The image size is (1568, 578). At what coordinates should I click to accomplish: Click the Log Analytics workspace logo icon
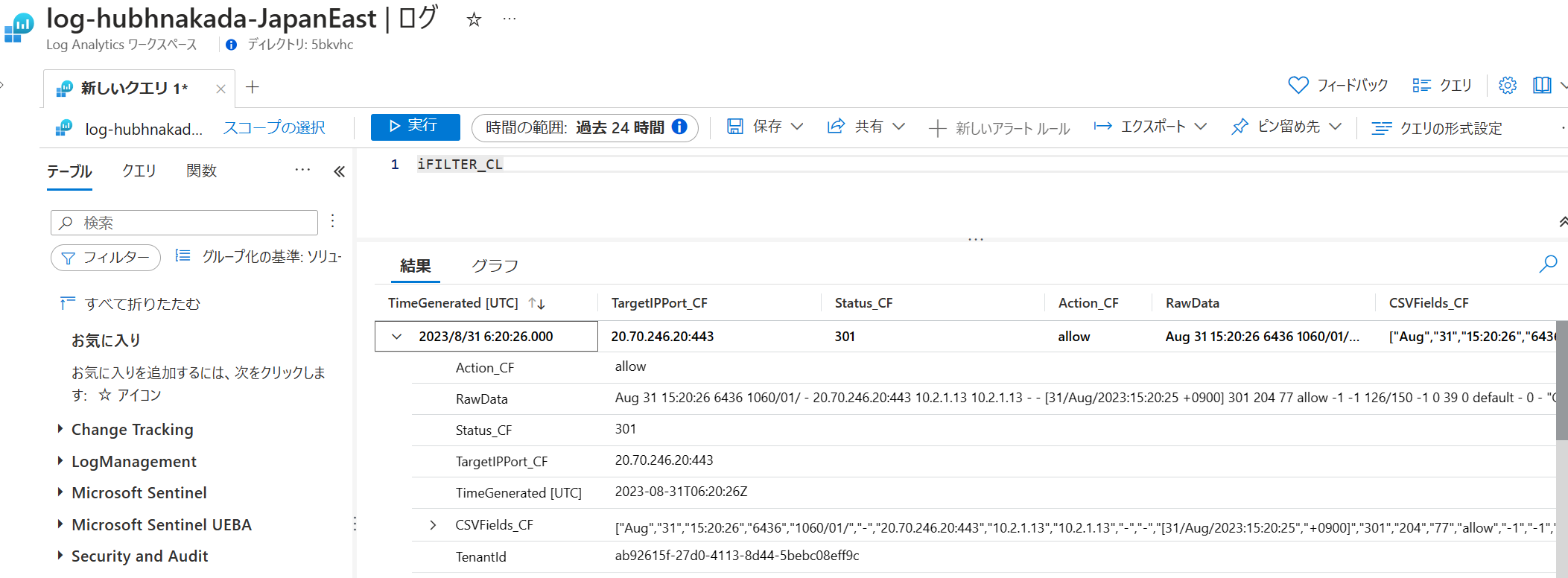tap(19, 28)
